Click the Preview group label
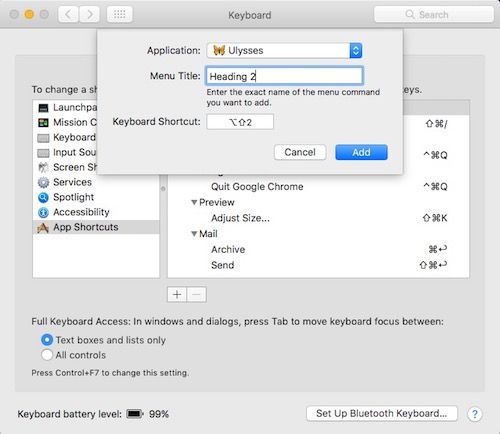This screenshot has width=500, height=434. pos(217,202)
